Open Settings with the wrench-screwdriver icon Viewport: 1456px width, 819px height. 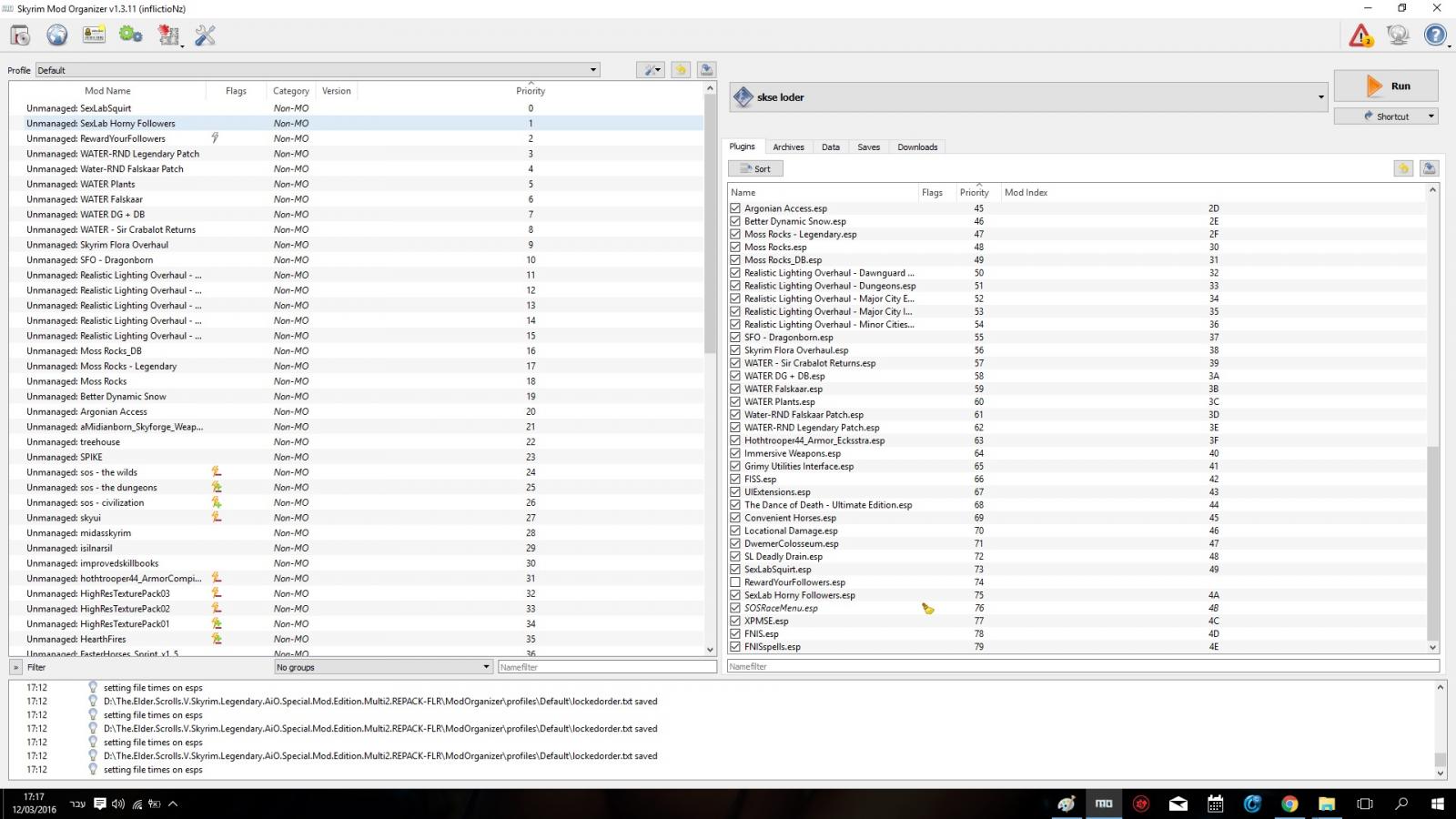pos(206,35)
